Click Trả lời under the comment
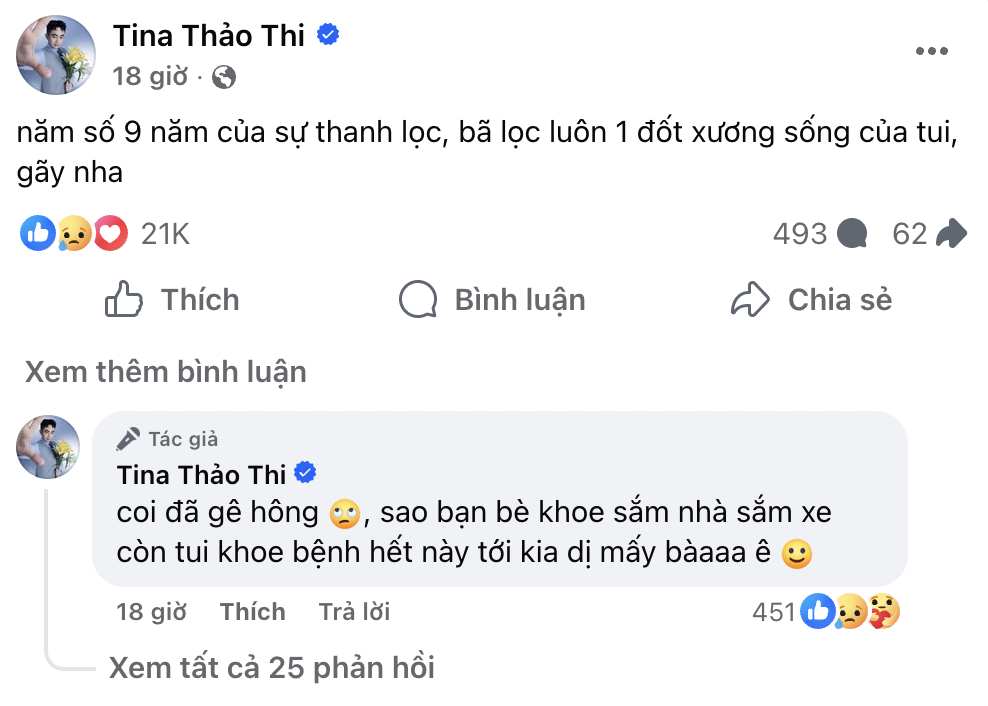The height and width of the screenshot is (706, 988). [354, 612]
